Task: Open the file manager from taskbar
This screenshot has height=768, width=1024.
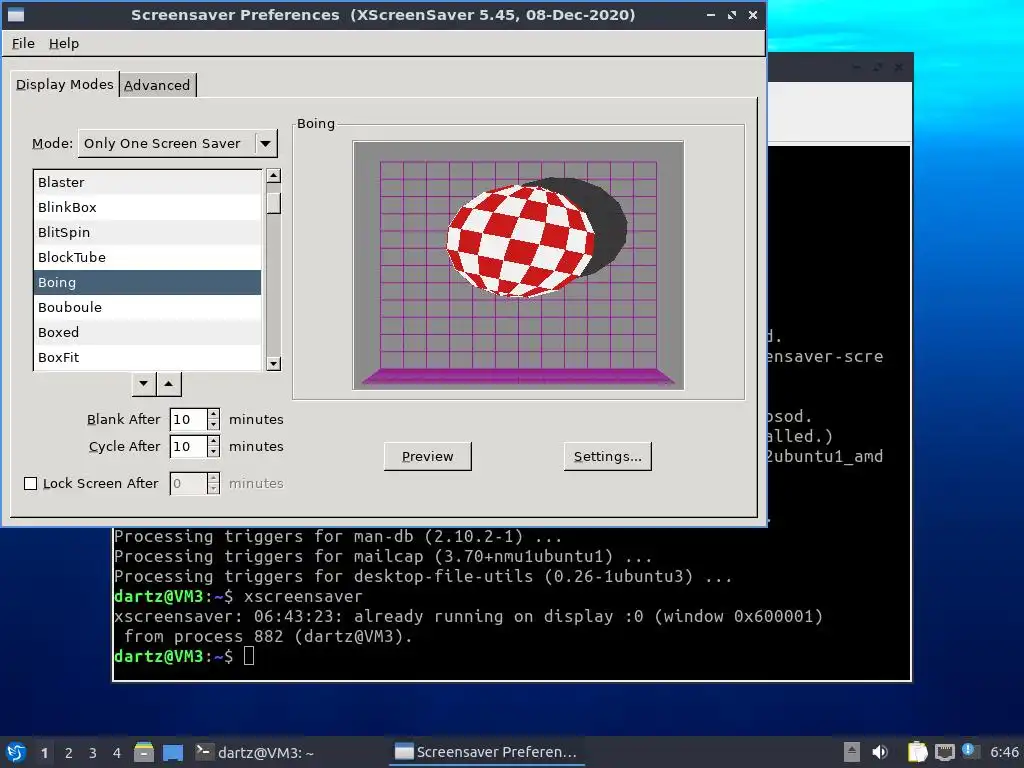Action: (144, 752)
